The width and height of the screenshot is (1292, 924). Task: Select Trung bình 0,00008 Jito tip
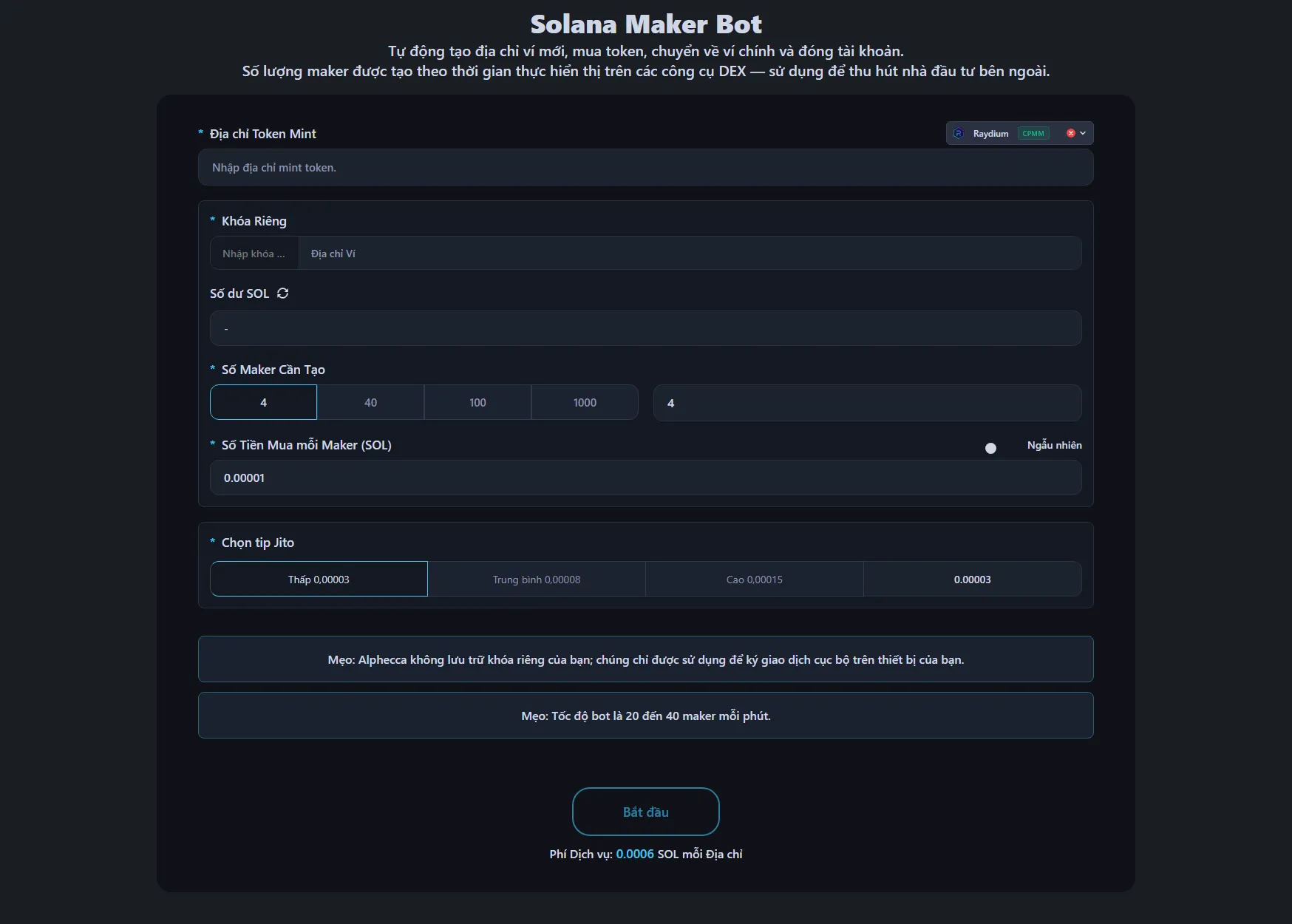click(537, 580)
